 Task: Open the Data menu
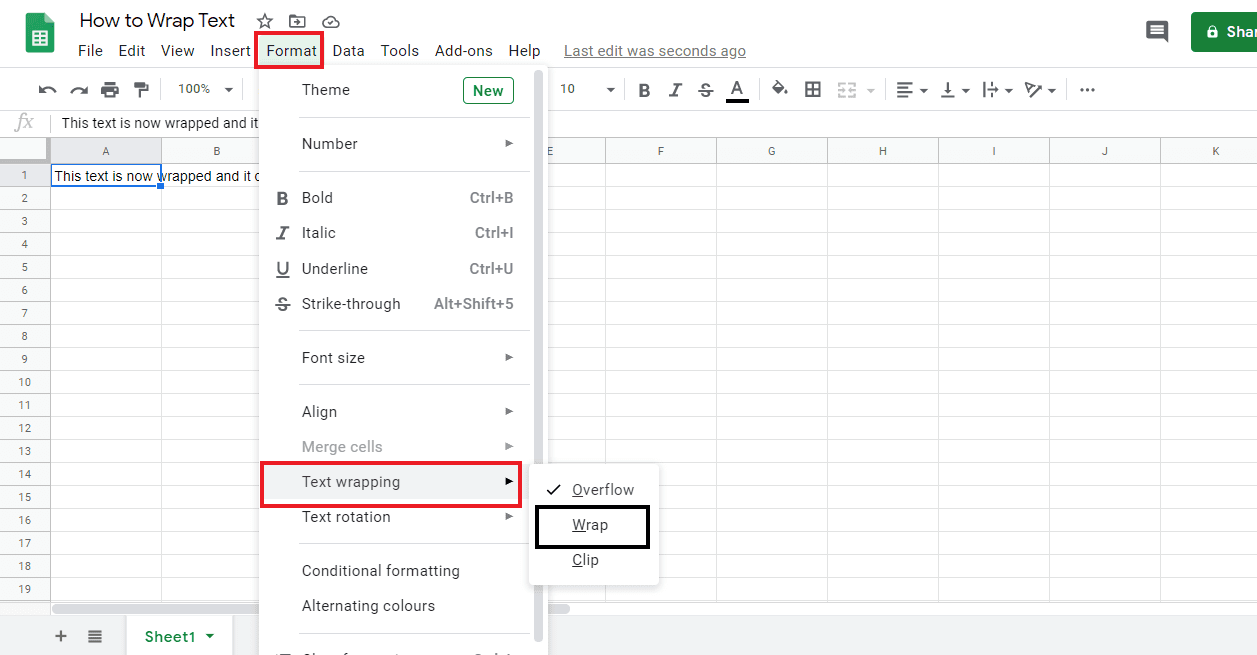pos(349,51)
